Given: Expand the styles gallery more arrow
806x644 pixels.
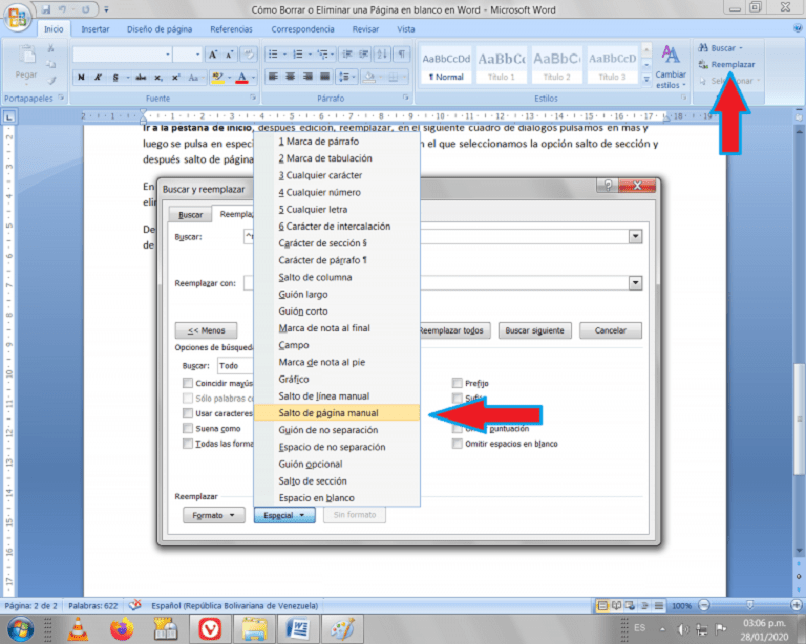Looking at the screenshot, I should point(647,79).
